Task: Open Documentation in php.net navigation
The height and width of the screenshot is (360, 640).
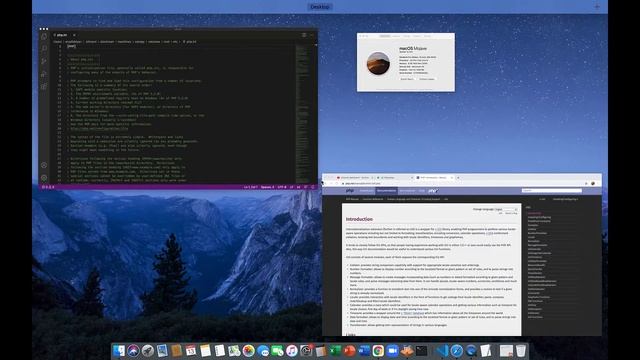Action: coord(386,191)
